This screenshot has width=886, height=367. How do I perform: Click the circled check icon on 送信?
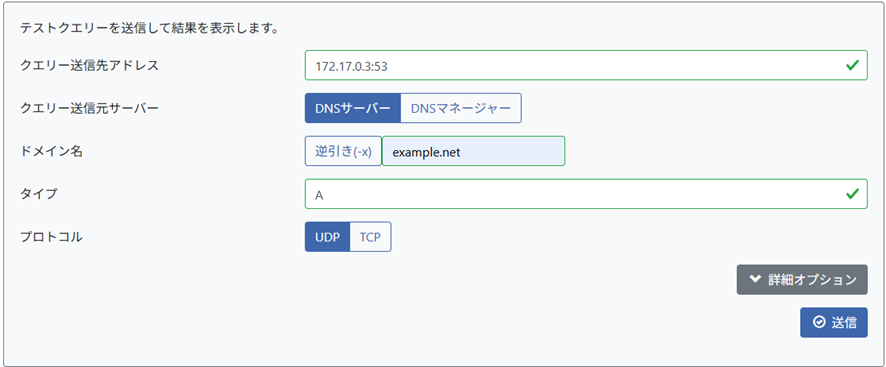[819, 322]
